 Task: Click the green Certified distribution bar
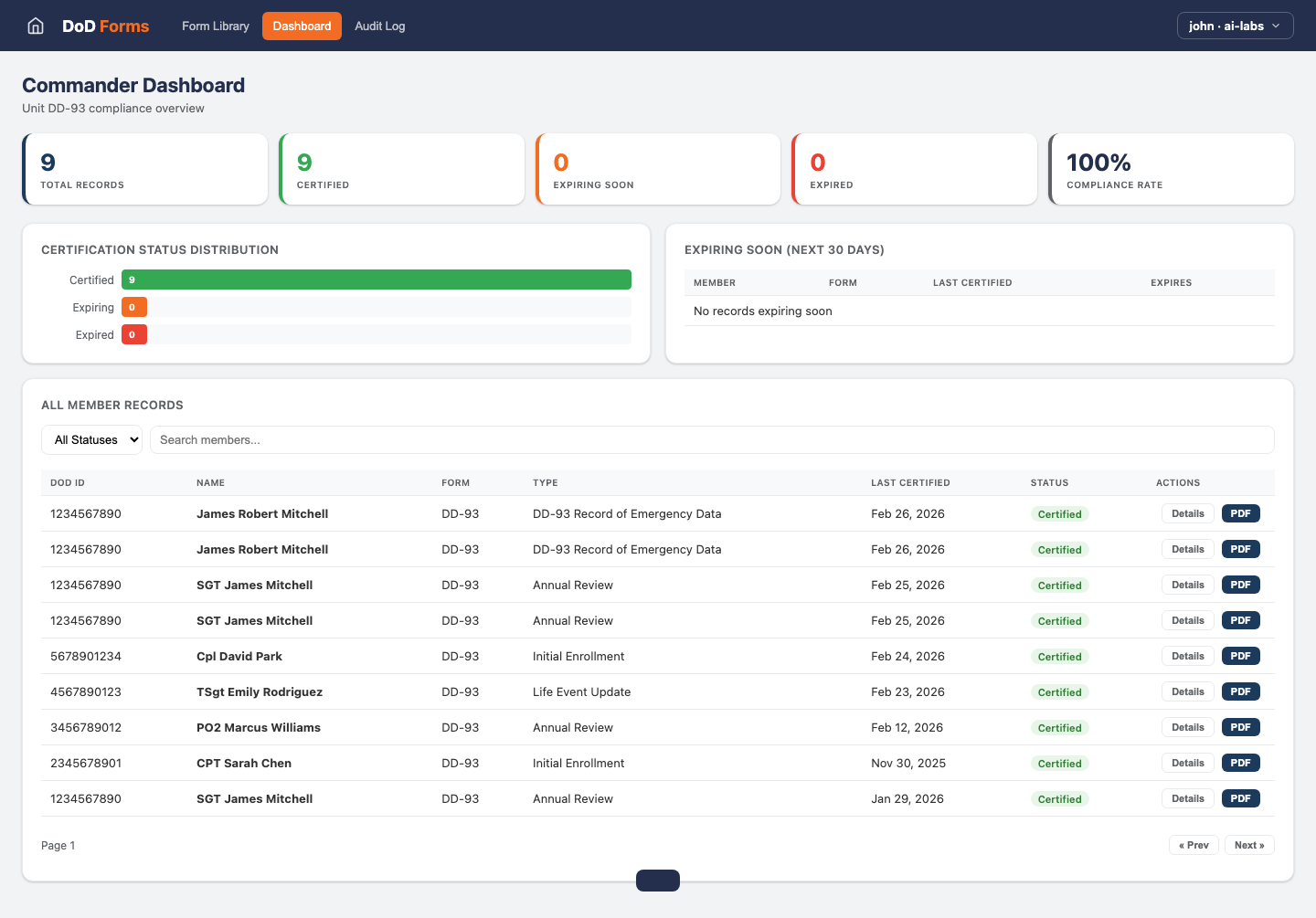376,280
